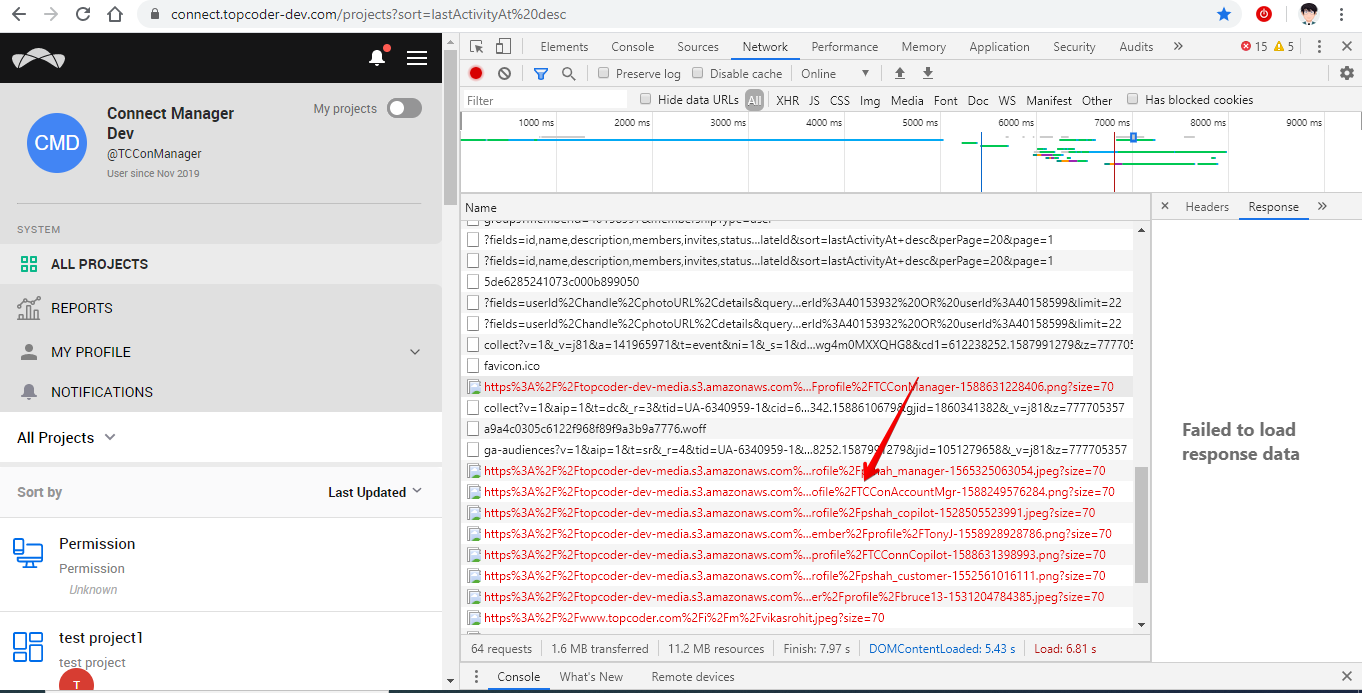Open the Permission project icon
The height and width of the screenshot is (693, 1362).
click(x=26, y=553)
